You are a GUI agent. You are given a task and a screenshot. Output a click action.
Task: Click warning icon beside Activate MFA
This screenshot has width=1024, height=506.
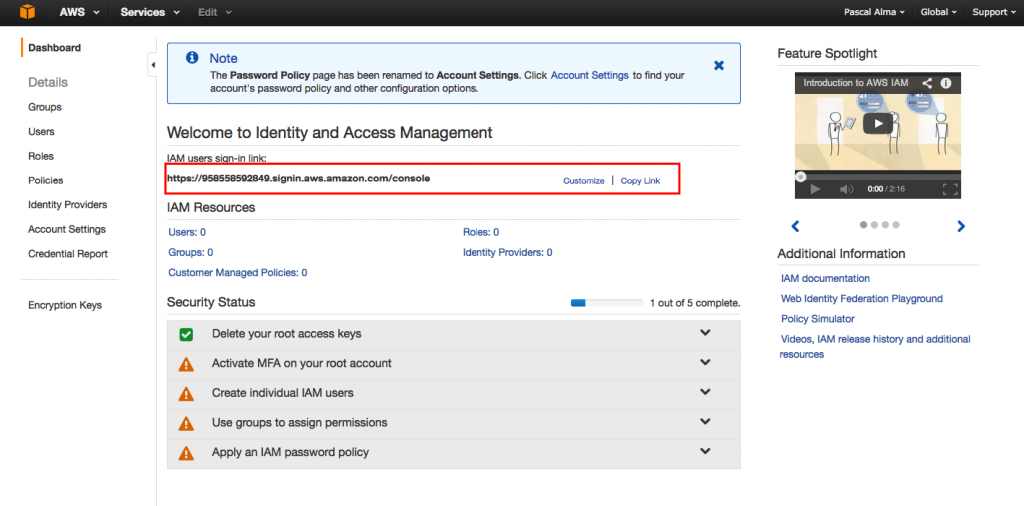coord(186,364)
